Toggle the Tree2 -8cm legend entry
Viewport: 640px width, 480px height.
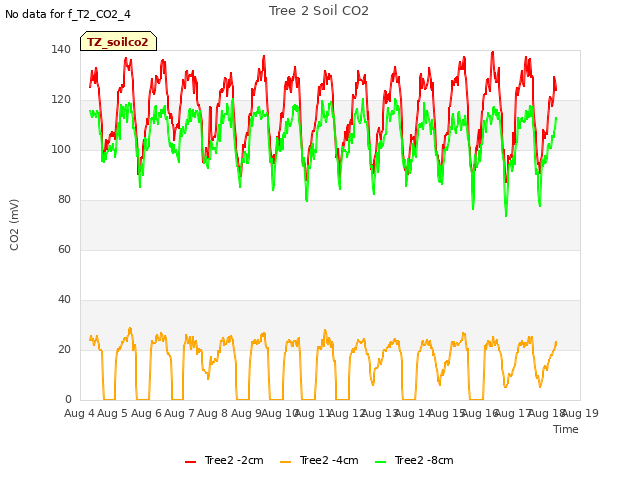coord(414,460)
